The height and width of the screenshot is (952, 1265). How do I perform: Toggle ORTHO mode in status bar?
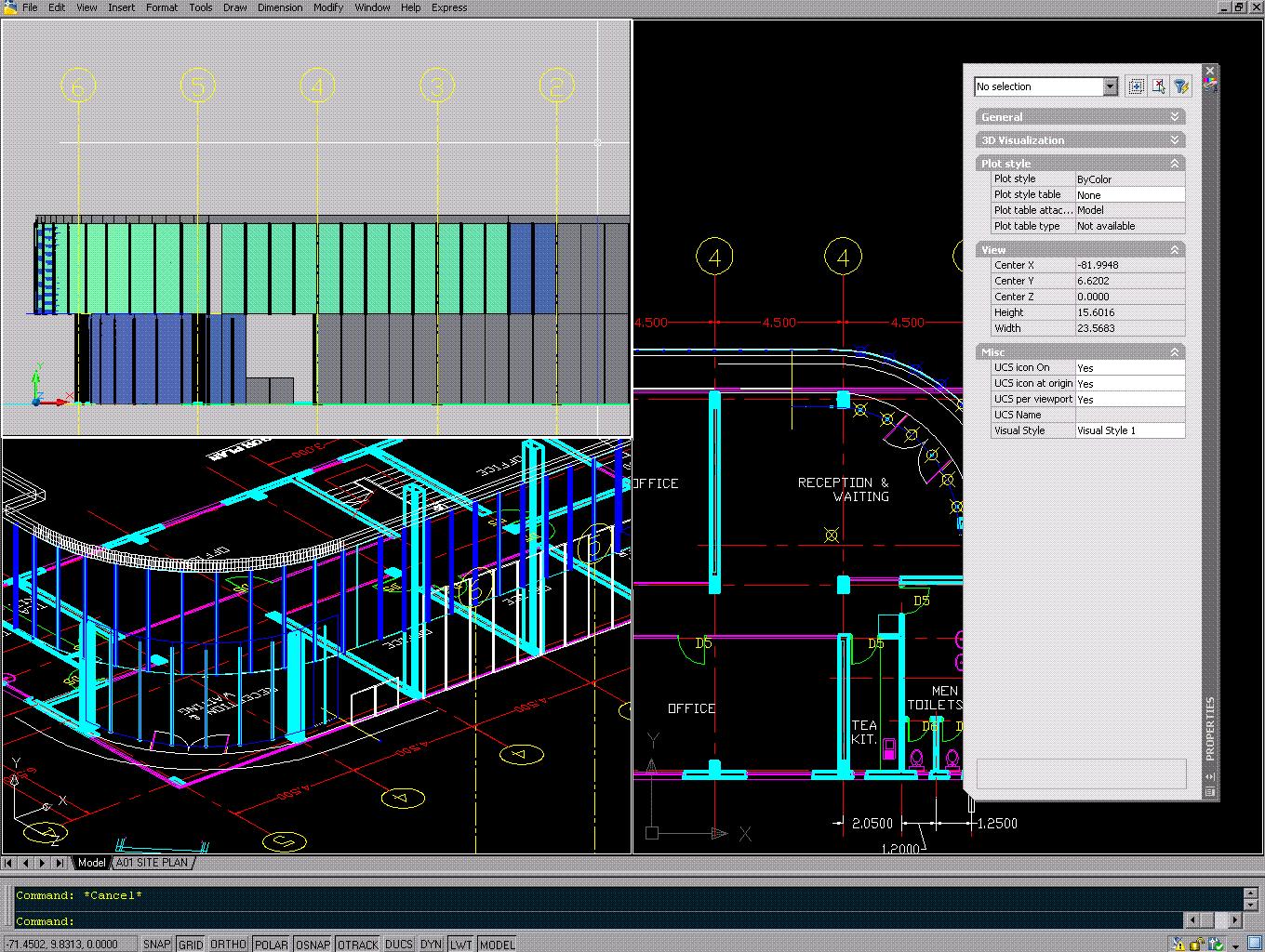229,944
